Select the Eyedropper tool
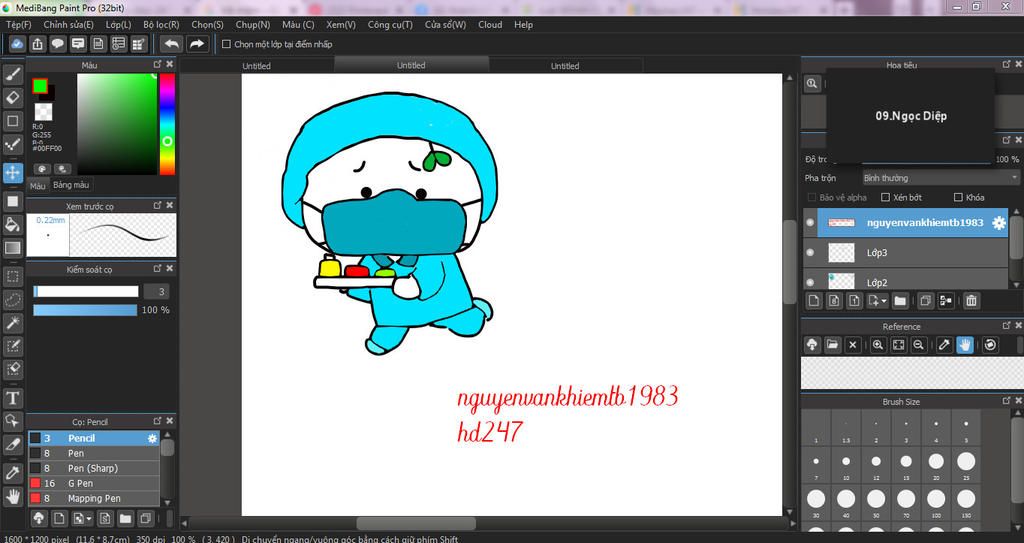 12,472
